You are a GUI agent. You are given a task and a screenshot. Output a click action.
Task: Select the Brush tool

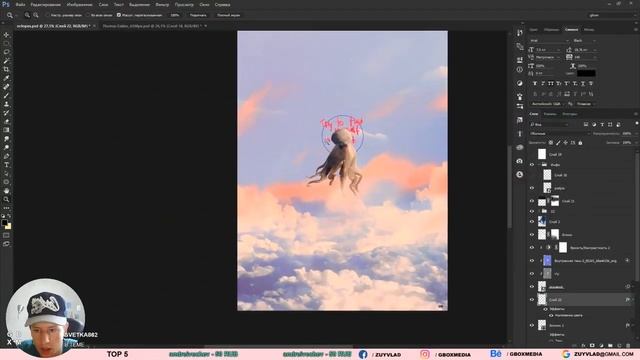(6, 96)
